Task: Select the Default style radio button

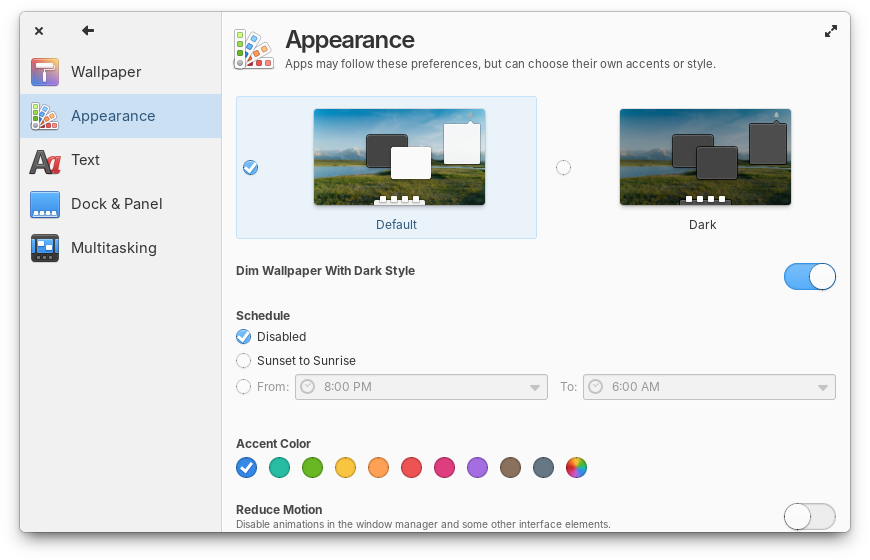Action: pyautogui.click(x=250, y=168)
